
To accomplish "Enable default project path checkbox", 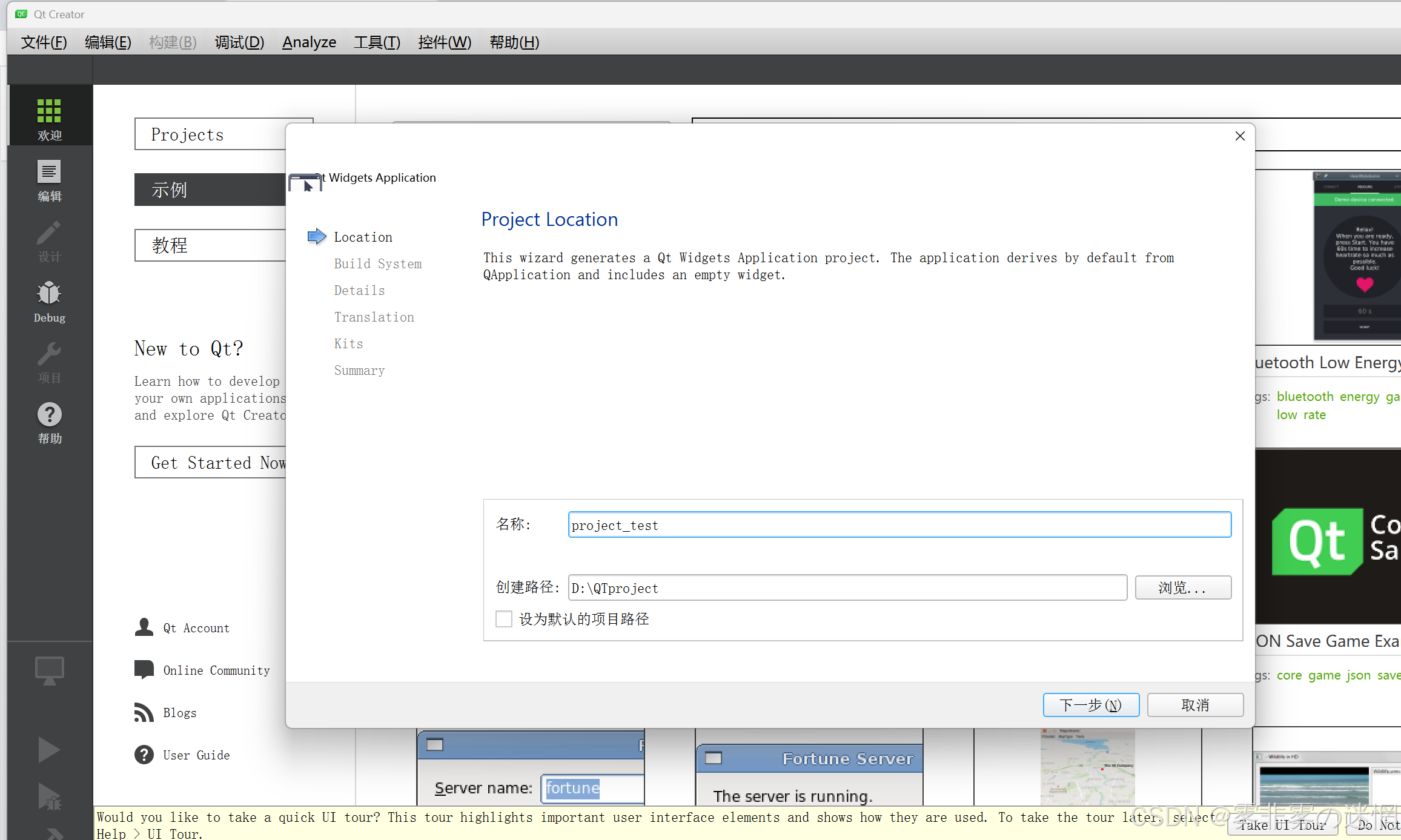I will [x=503, y=619].
